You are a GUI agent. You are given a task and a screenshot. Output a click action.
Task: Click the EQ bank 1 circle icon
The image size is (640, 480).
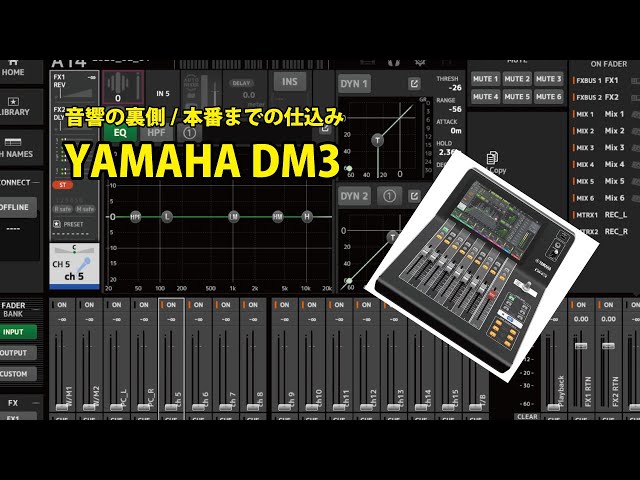pos(189,133)
